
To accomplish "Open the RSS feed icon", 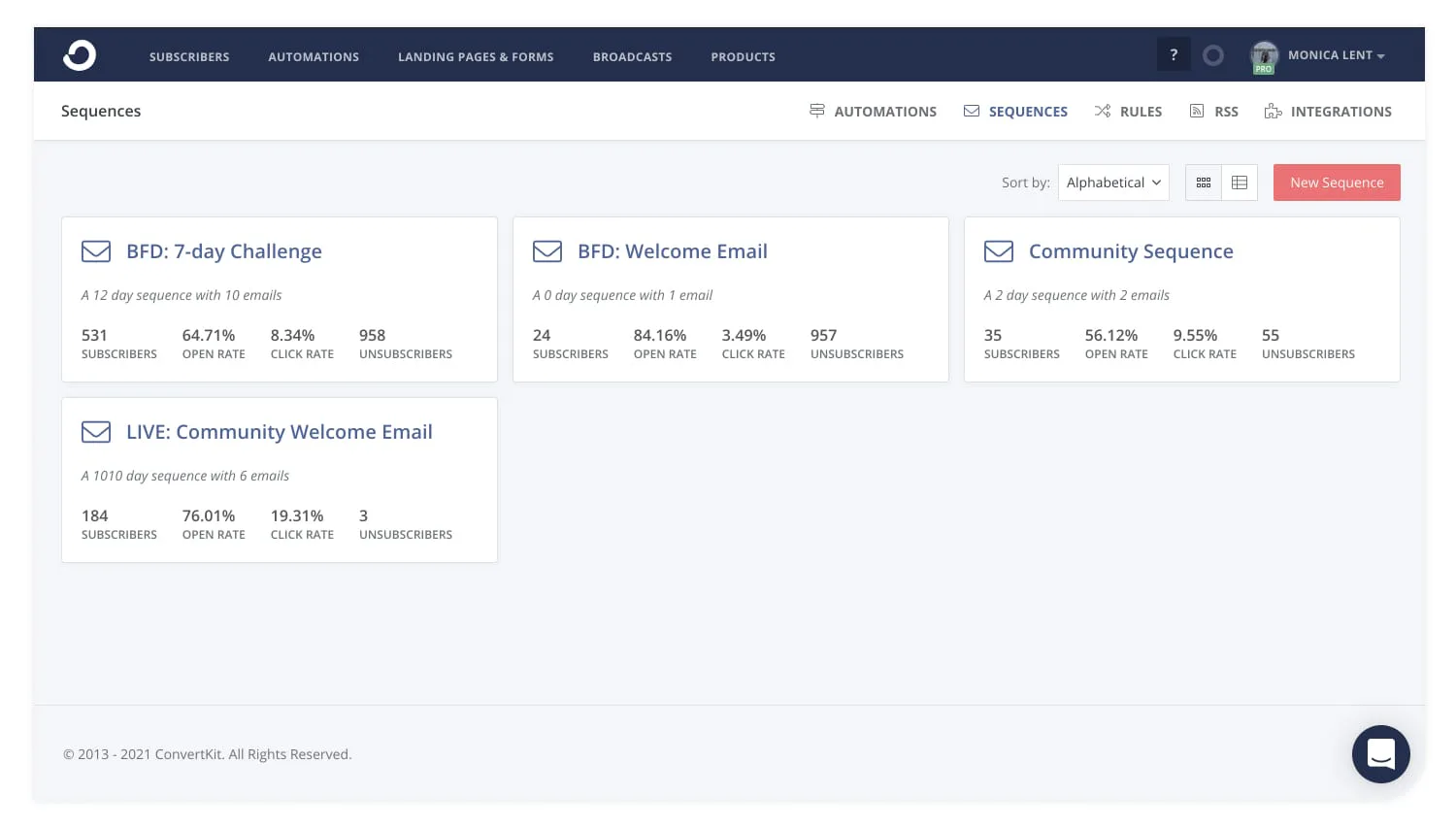I will [1197, 111].
